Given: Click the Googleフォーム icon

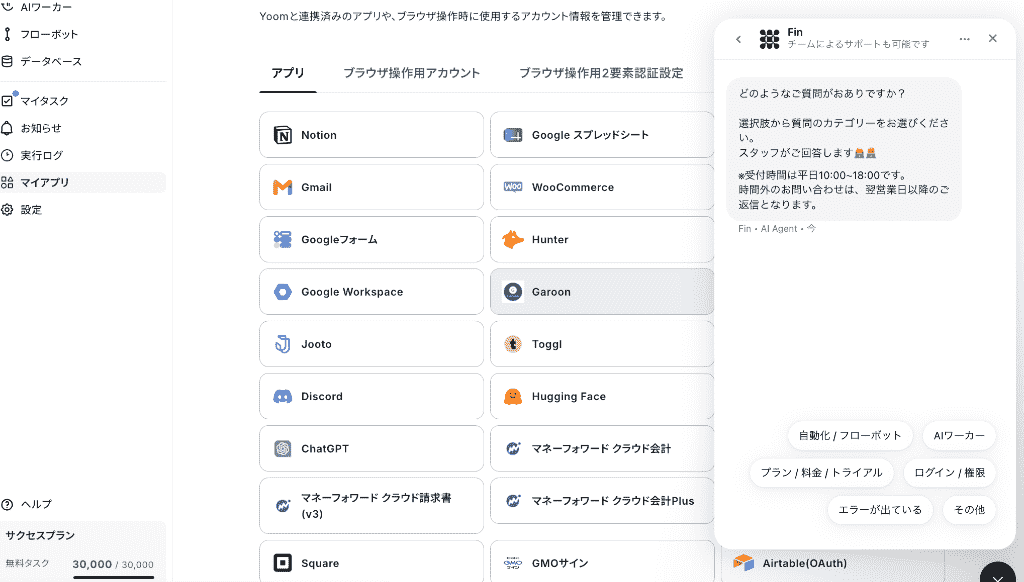Looking at the screenshot, I should [x=283, y=240].
